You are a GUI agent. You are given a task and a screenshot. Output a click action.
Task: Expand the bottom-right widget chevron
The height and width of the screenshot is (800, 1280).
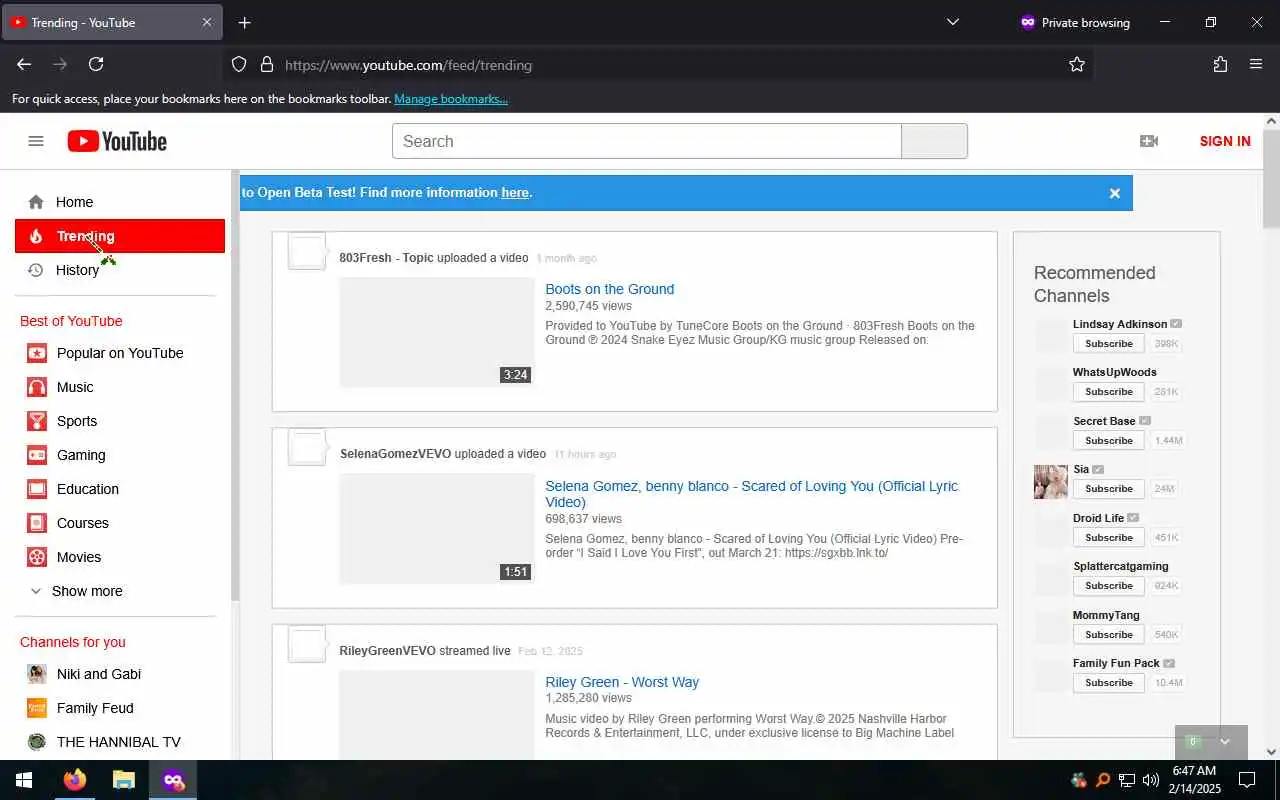[1224, 742]
